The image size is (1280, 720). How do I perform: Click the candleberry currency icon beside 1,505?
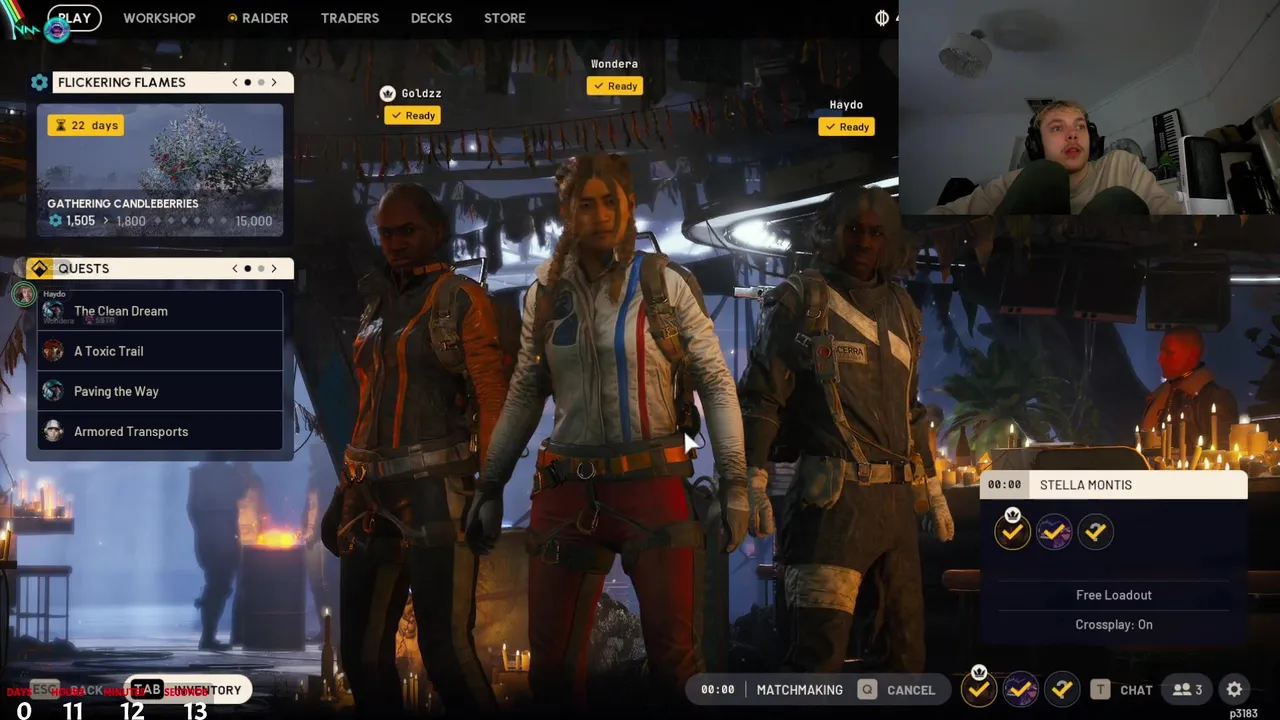pos(55,221)
